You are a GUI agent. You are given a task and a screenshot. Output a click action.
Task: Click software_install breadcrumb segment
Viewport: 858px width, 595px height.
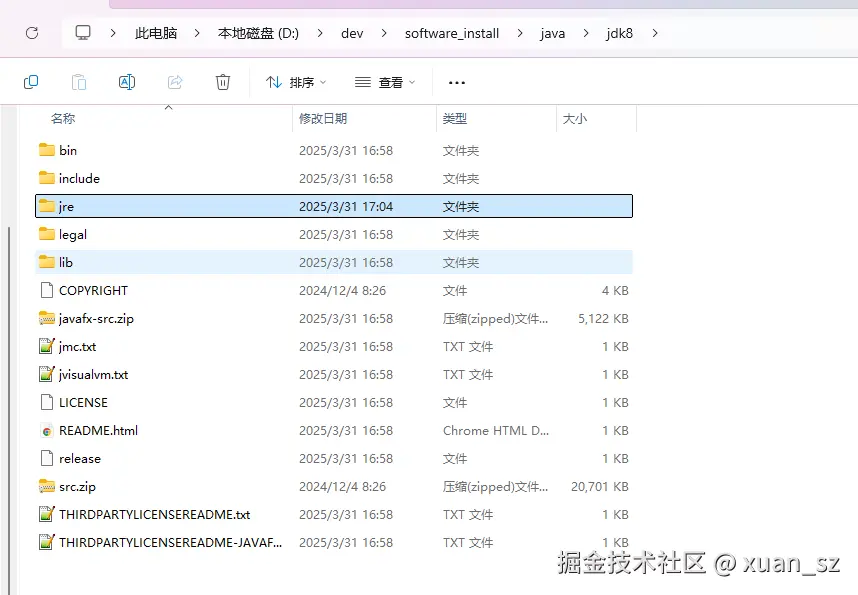(x=452, y=33)
